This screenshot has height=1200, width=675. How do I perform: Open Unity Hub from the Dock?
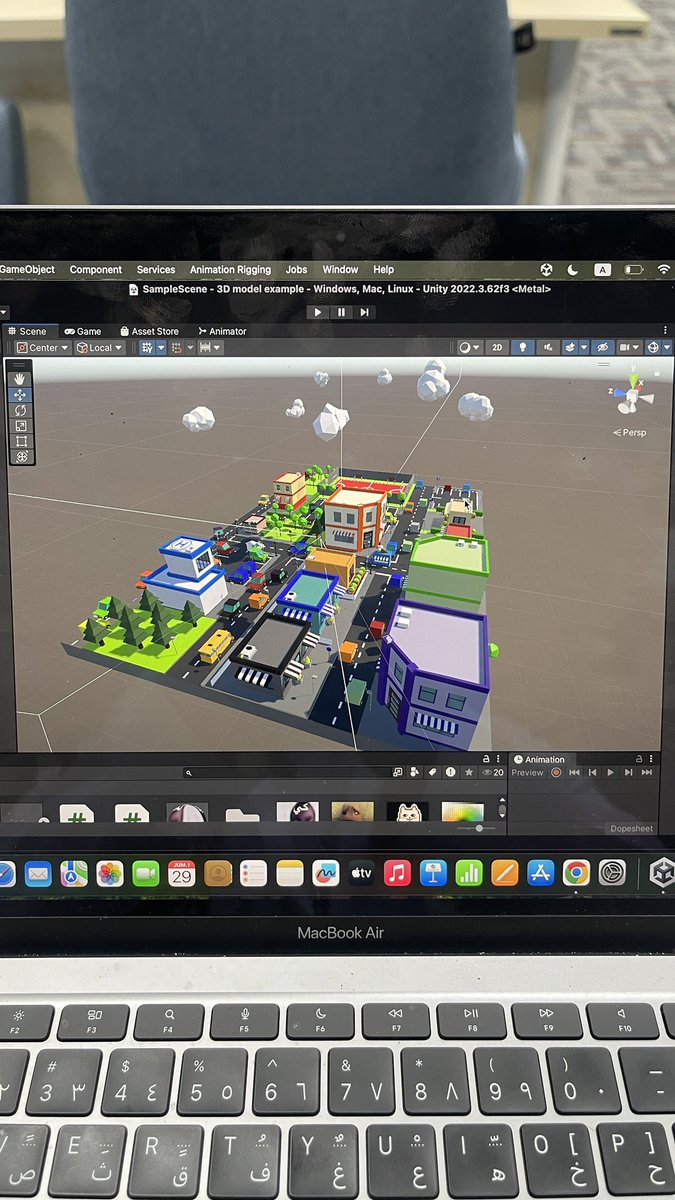pyautogui.click(x=662, y=872)
